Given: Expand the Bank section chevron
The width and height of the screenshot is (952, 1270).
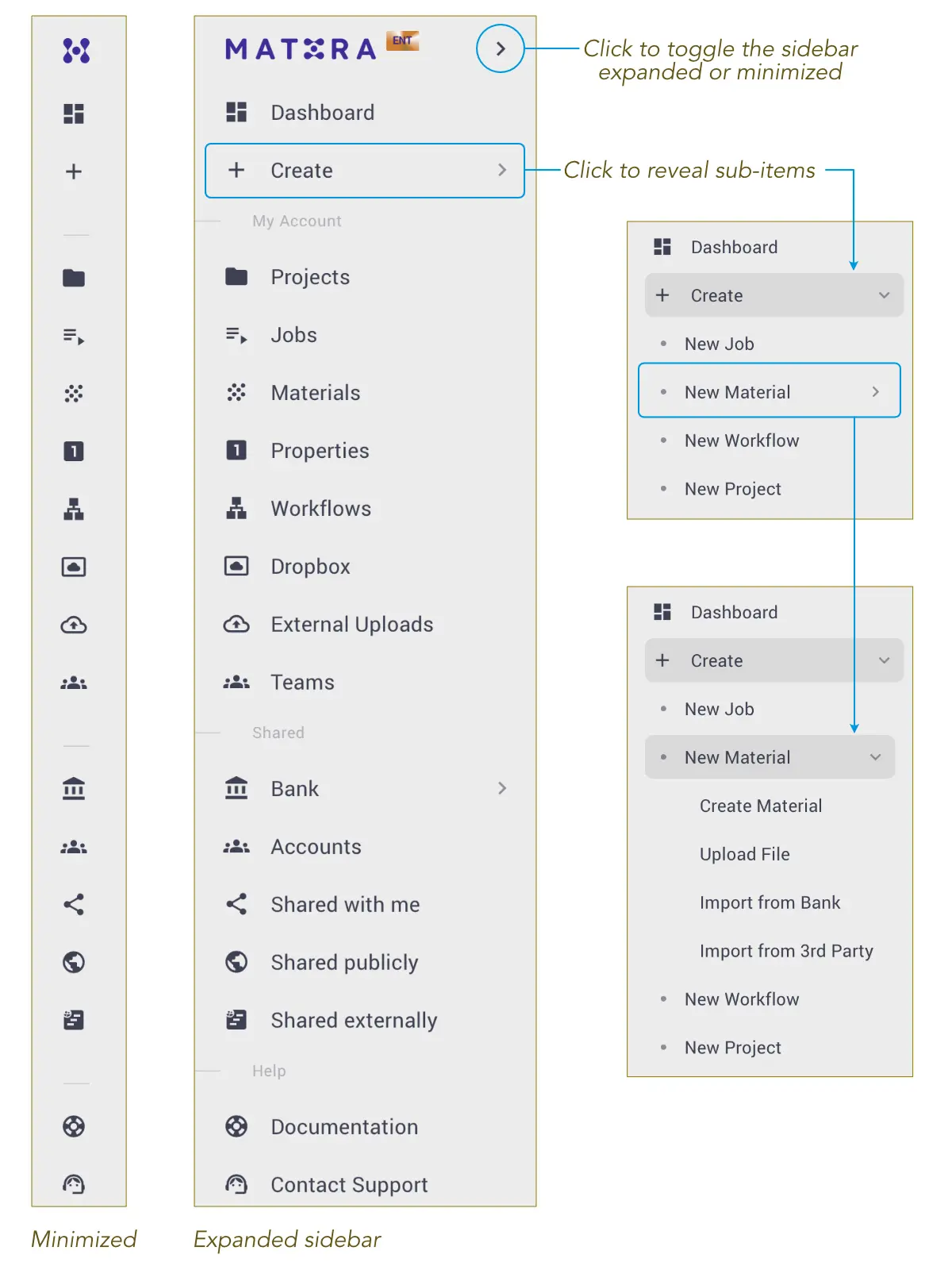Looking at the screenshot, I should (x=502, y=788).
